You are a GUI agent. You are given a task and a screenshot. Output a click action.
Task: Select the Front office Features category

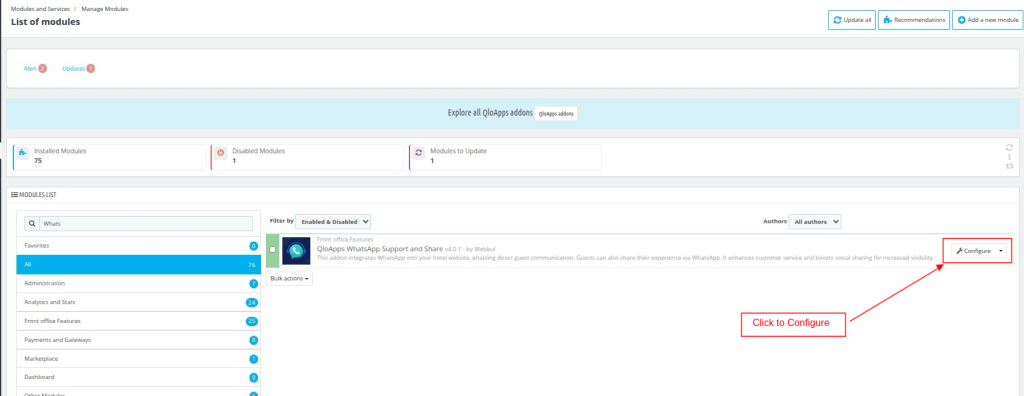click(x=138, y=321)
